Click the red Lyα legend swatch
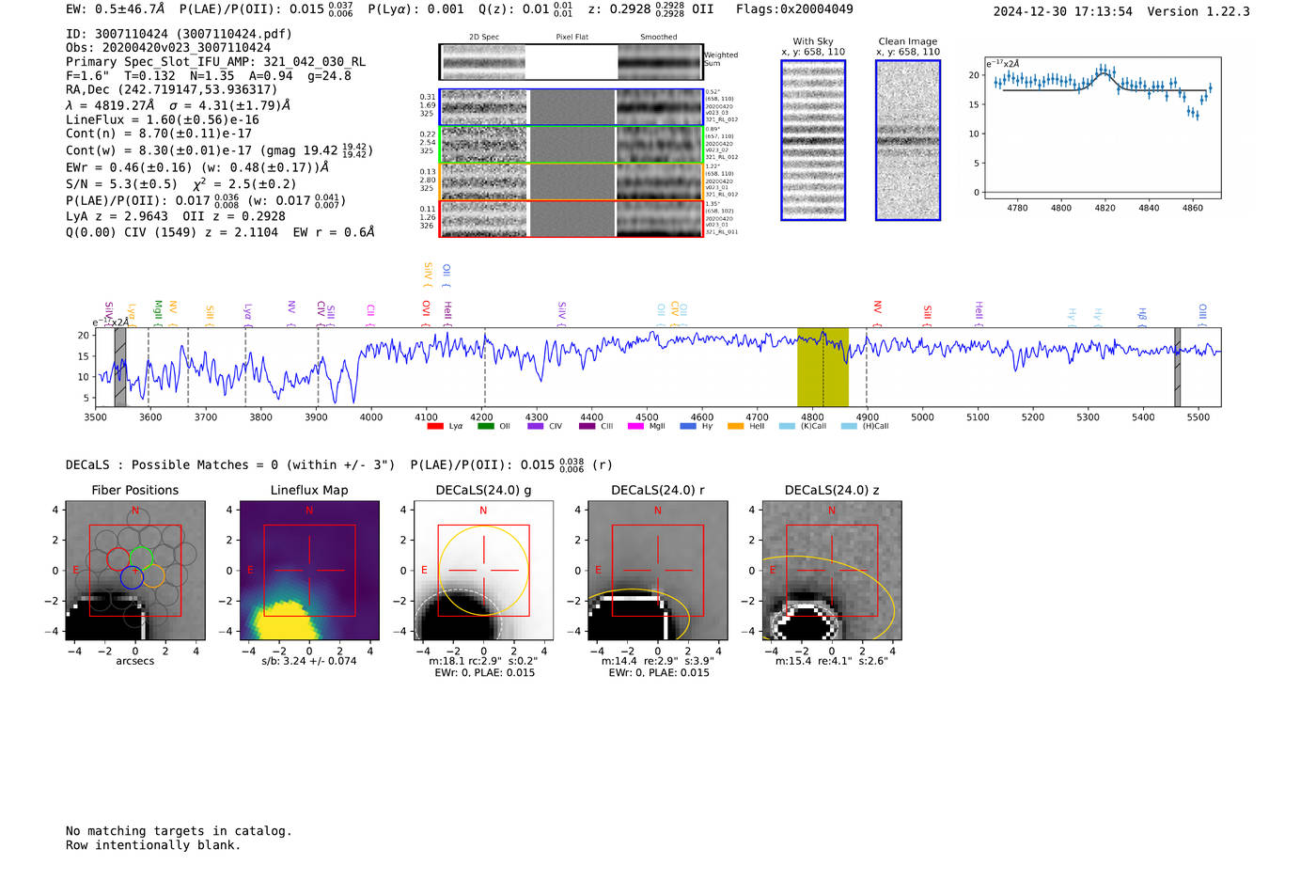The image size is (1316, 896). pos(434,427)
